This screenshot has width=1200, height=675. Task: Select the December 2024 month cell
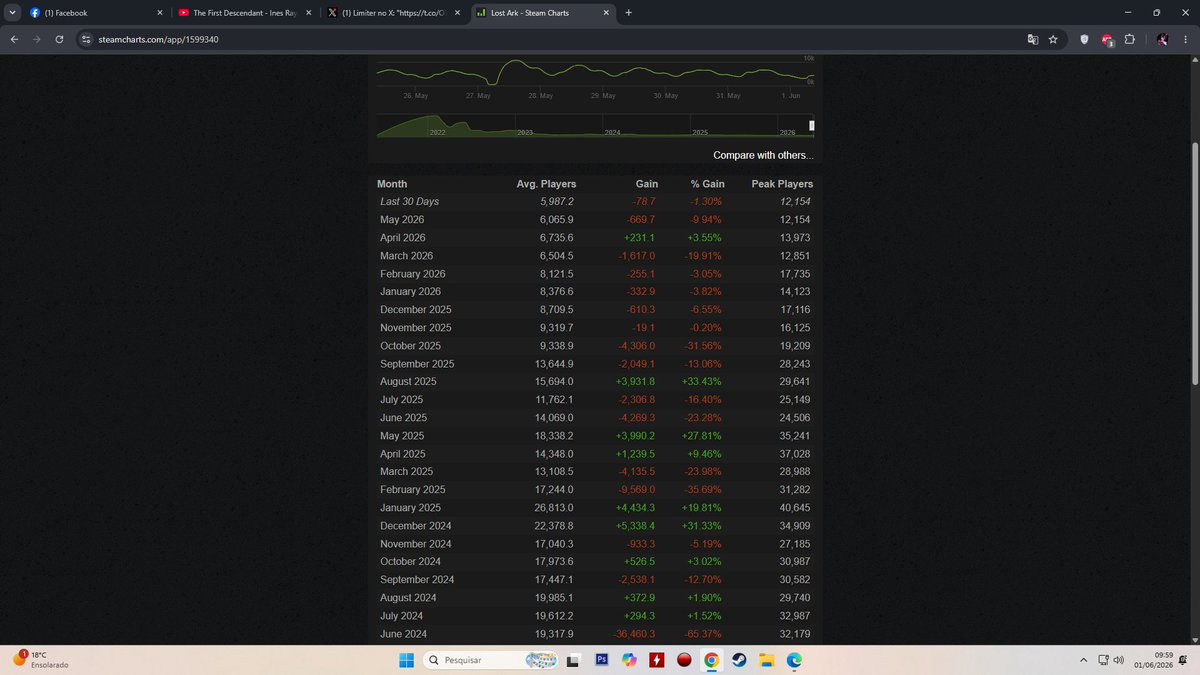416,525
